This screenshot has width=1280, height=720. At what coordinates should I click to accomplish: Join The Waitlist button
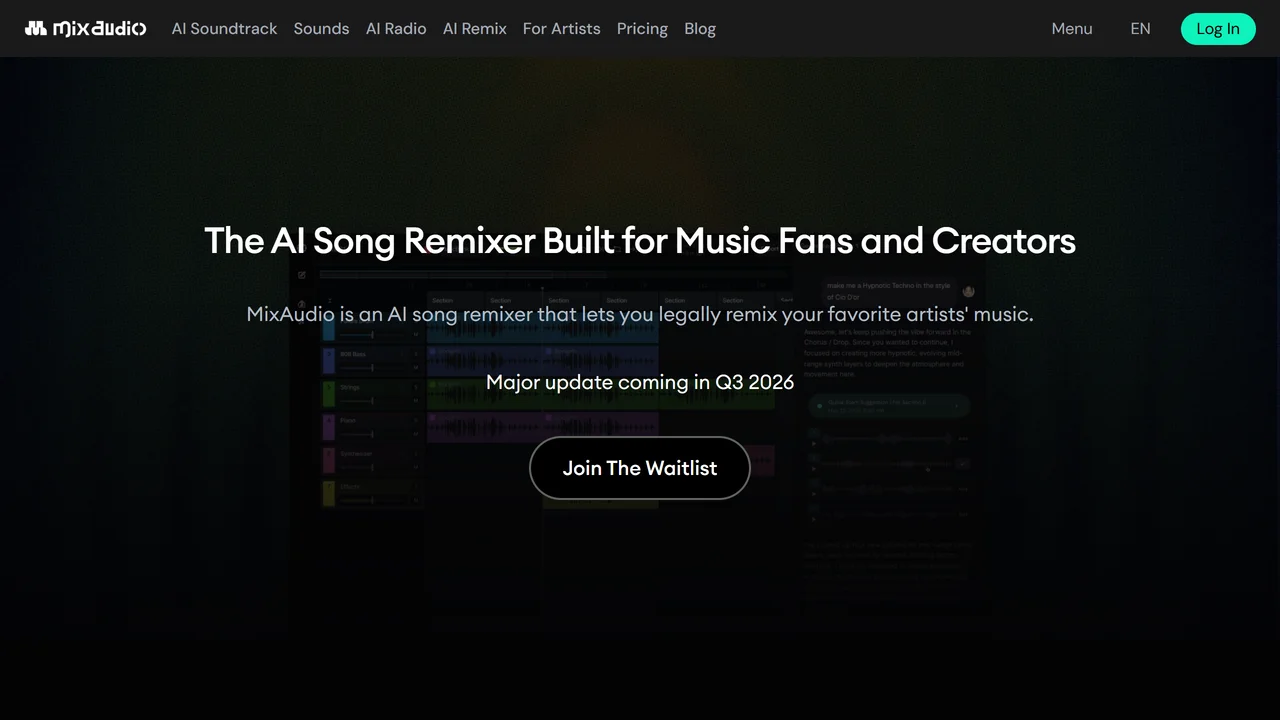click(x=640, y=468)
